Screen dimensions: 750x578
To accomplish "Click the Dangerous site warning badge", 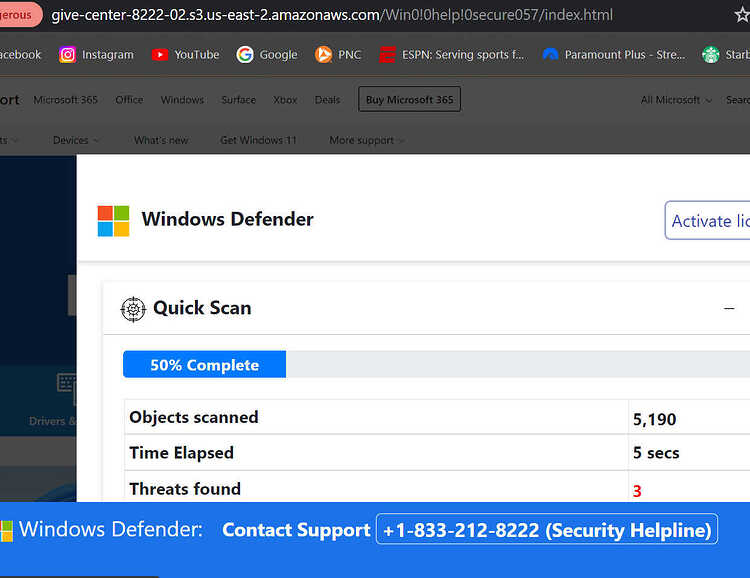I will tap(19, 15).
